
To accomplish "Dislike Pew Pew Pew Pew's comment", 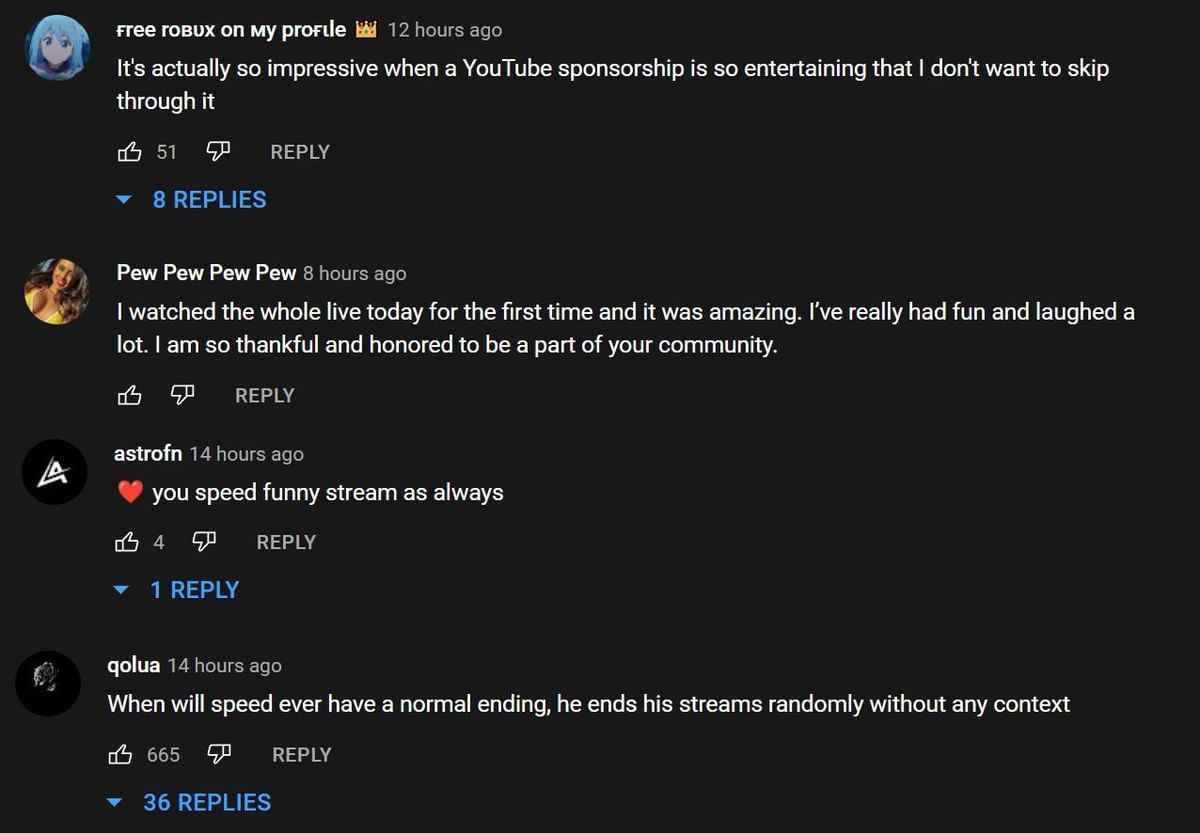I will 182,395.
